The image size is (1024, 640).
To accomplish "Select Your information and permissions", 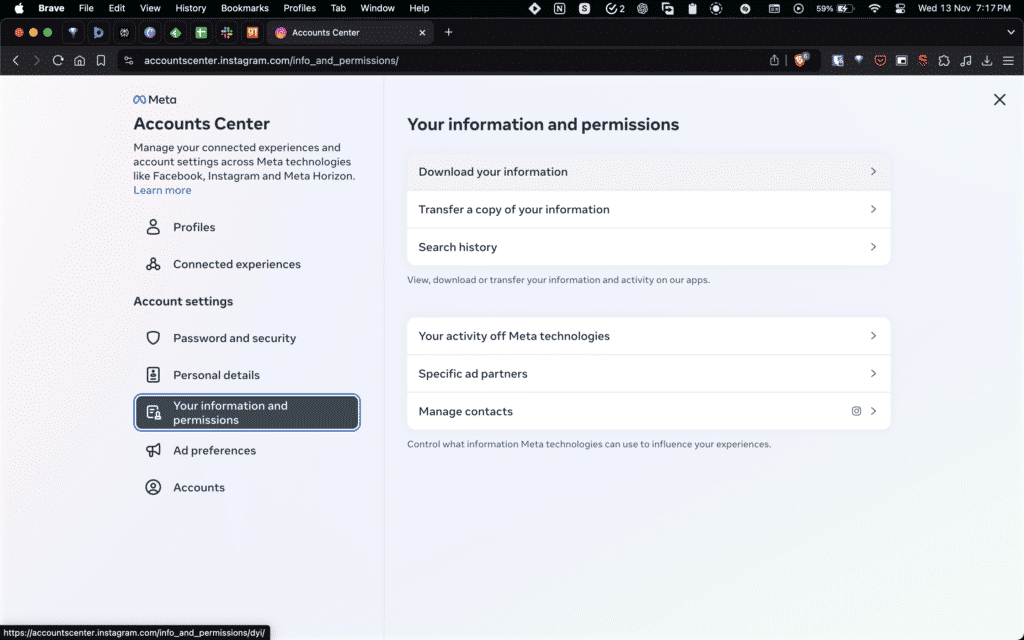I will (x=247, y=412).
